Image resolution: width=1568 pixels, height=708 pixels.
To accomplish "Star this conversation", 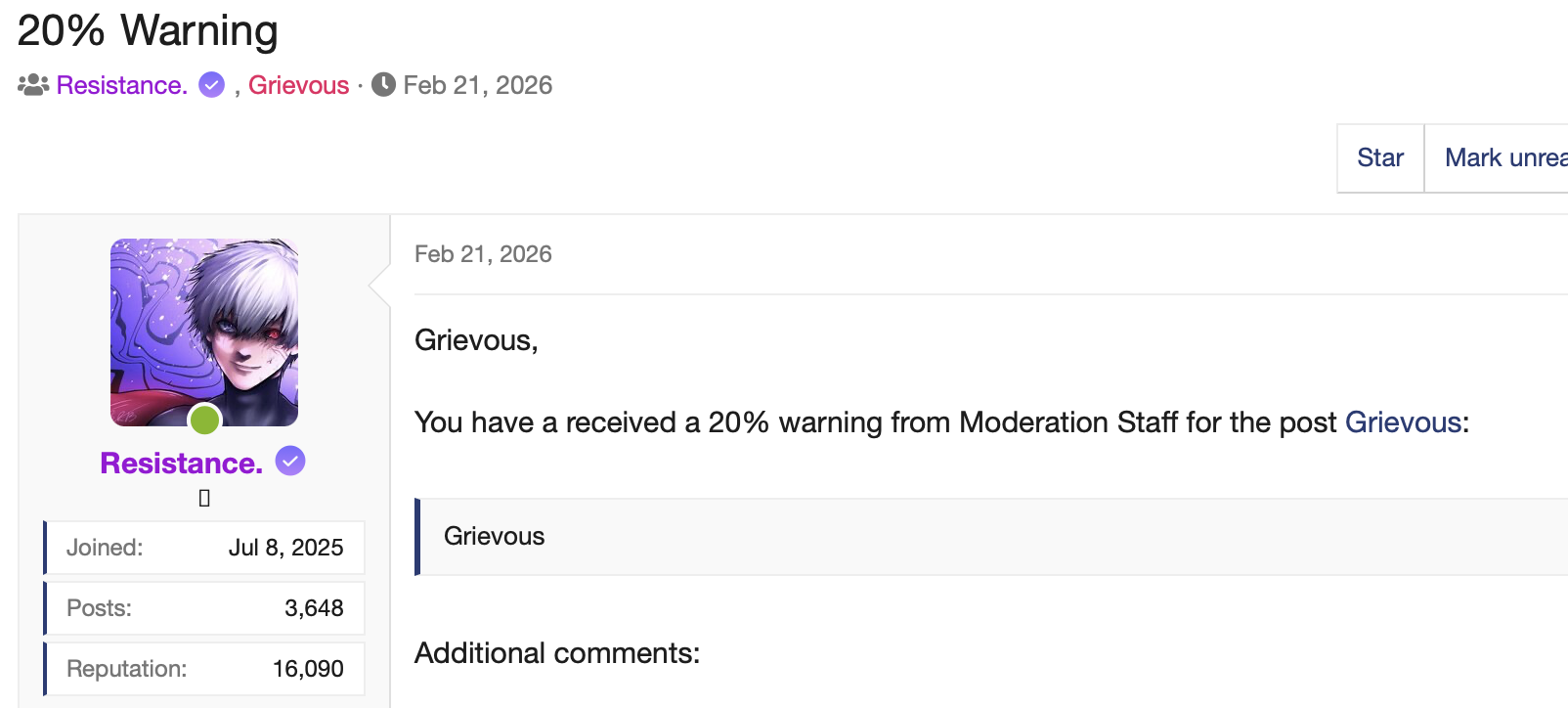I will tap(1379, 157).
